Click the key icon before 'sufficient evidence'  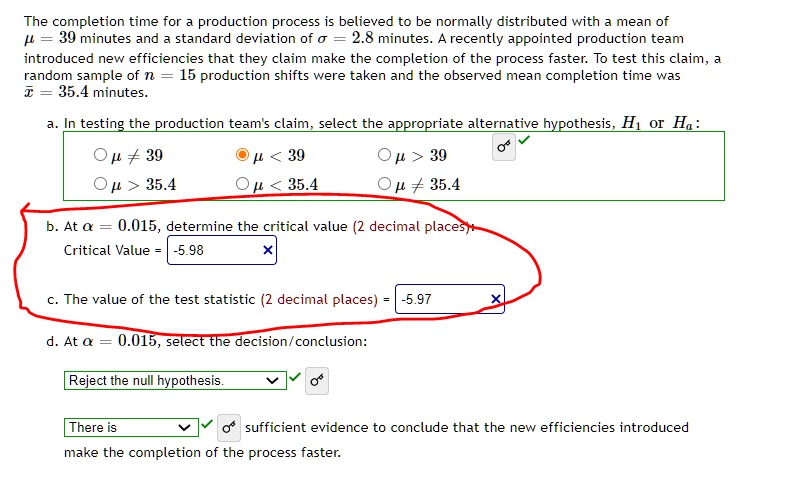point(229,428)
